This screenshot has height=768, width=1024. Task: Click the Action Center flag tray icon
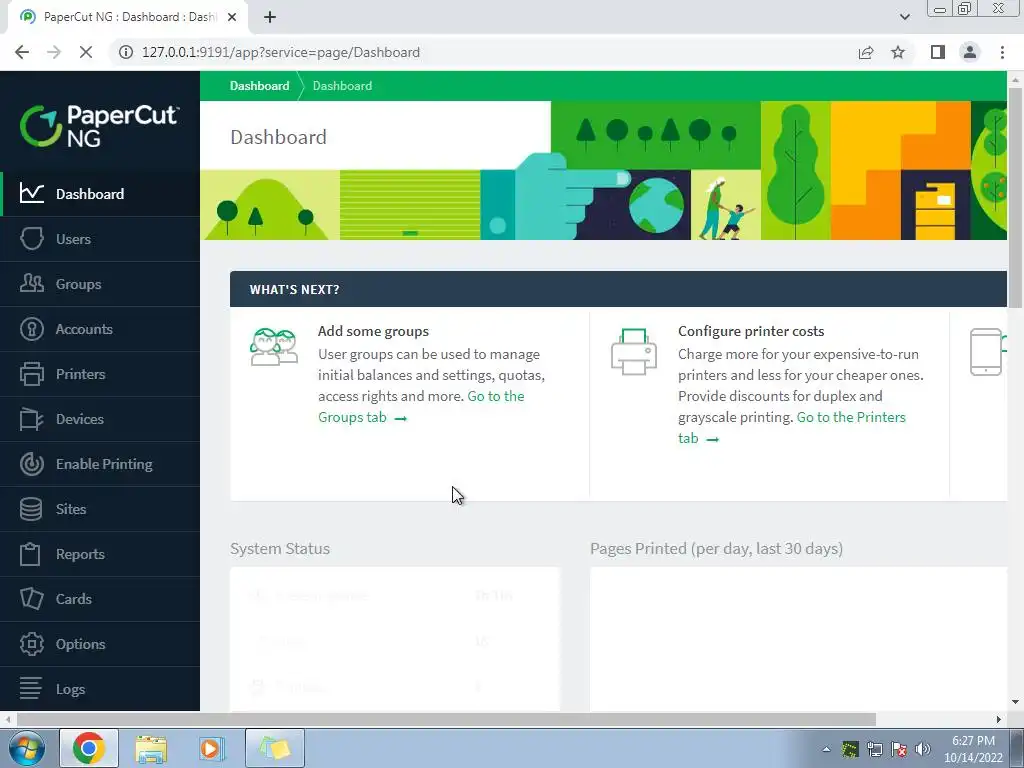coord(899,749)
